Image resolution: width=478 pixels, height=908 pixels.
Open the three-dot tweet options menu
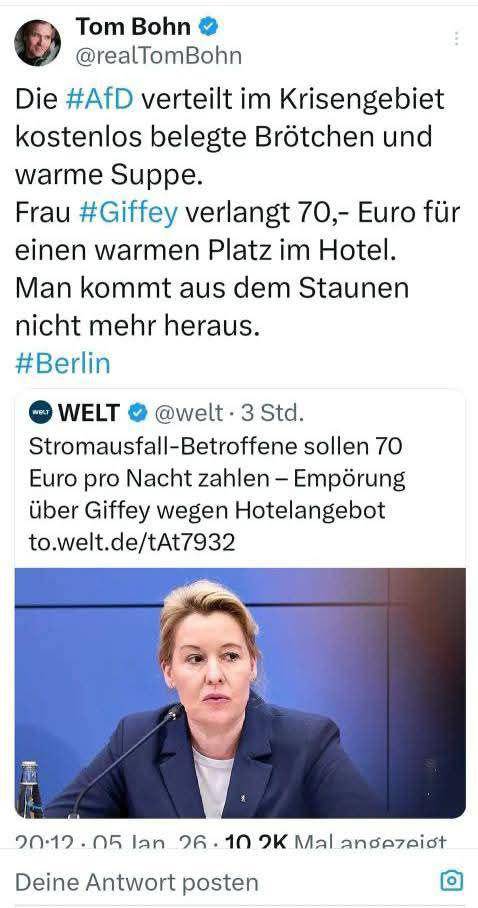pos(457,39)
